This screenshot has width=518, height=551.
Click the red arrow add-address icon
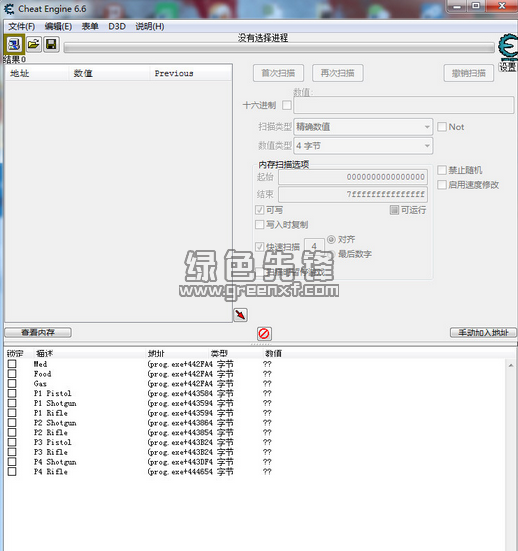pyautogui.click(x=240, y=315)
